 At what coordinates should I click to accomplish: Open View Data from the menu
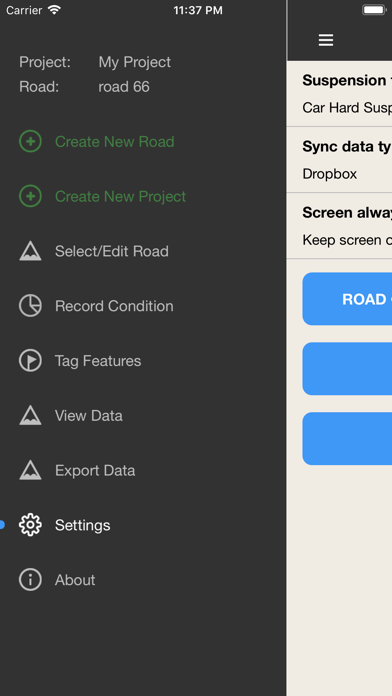coord(89,415)
